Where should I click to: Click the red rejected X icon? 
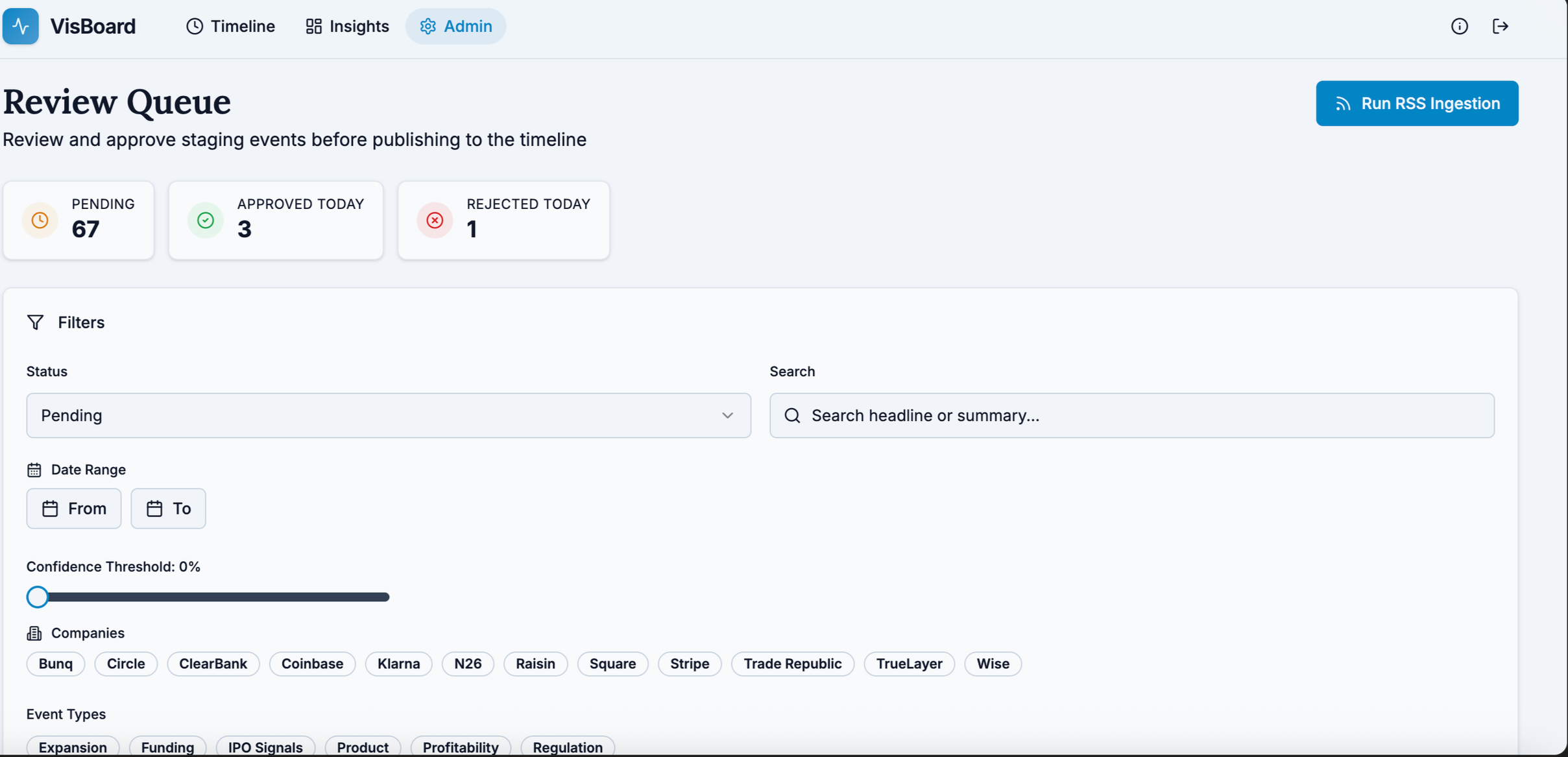[x=435, y=221]
